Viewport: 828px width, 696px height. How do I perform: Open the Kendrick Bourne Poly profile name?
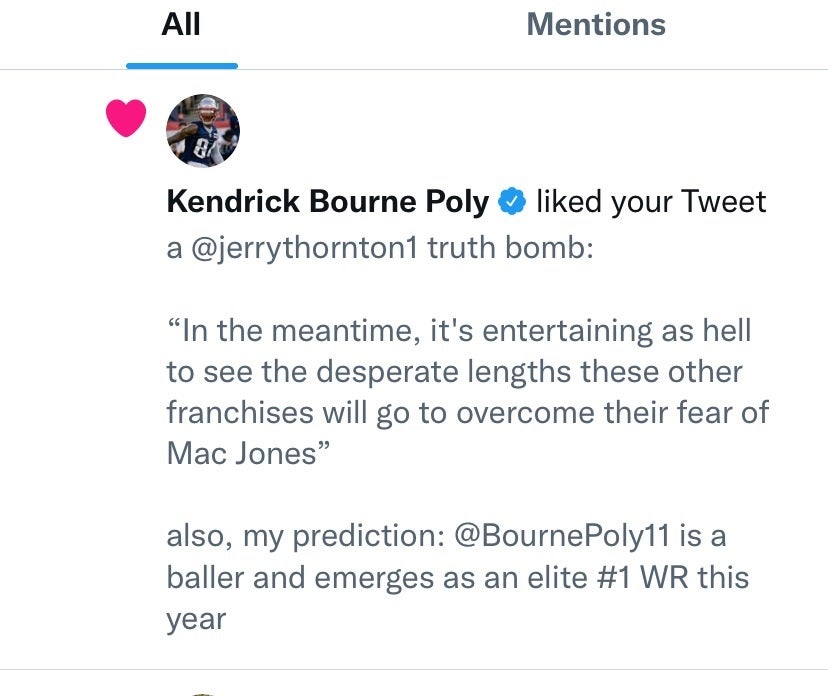tap(327, 202)
